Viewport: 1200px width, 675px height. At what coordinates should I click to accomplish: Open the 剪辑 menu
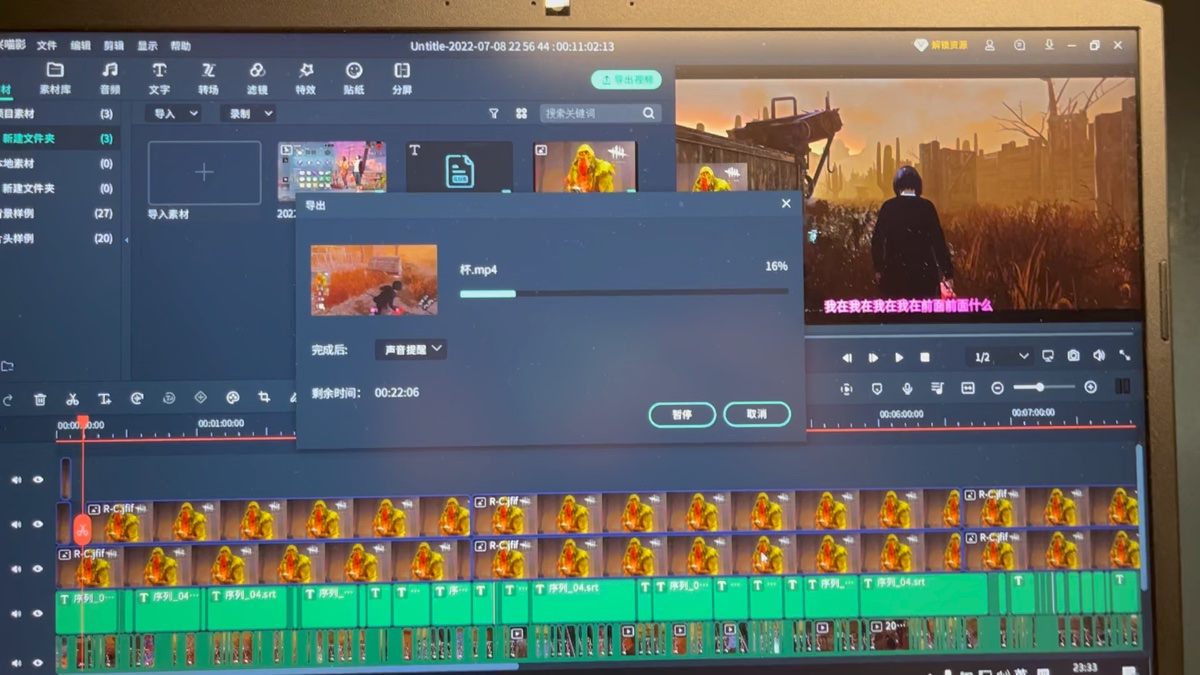click(114, 46)
